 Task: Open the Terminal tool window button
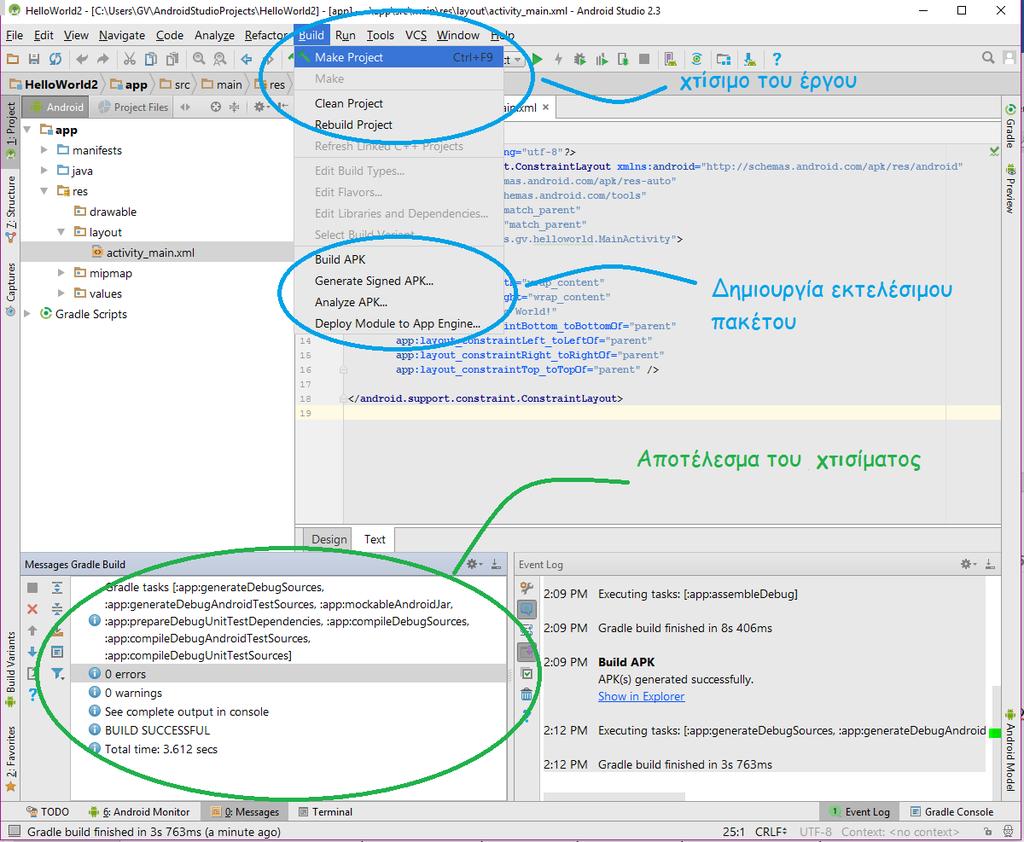(x=325, y=811)
